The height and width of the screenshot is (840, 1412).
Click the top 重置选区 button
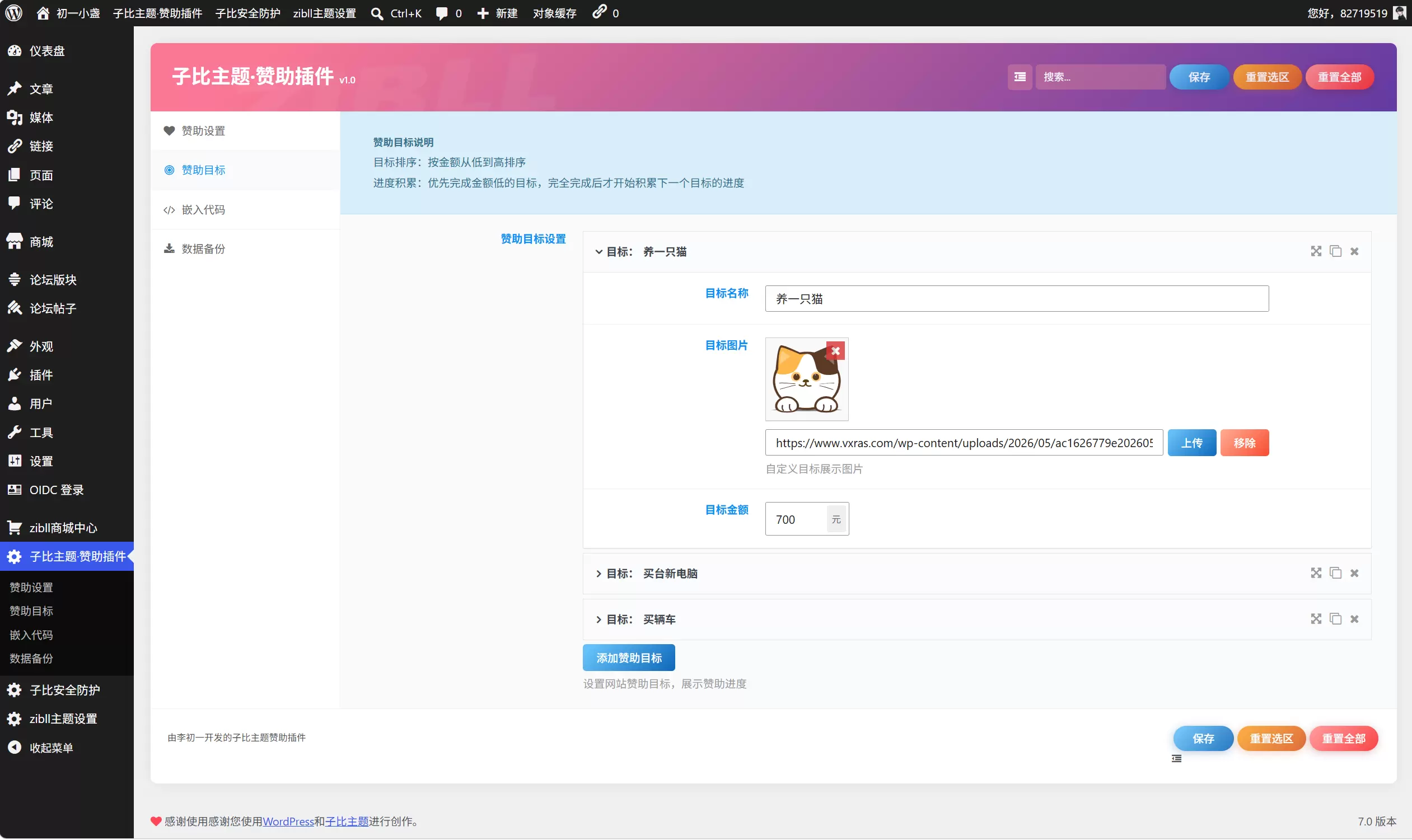(1267, 77)
